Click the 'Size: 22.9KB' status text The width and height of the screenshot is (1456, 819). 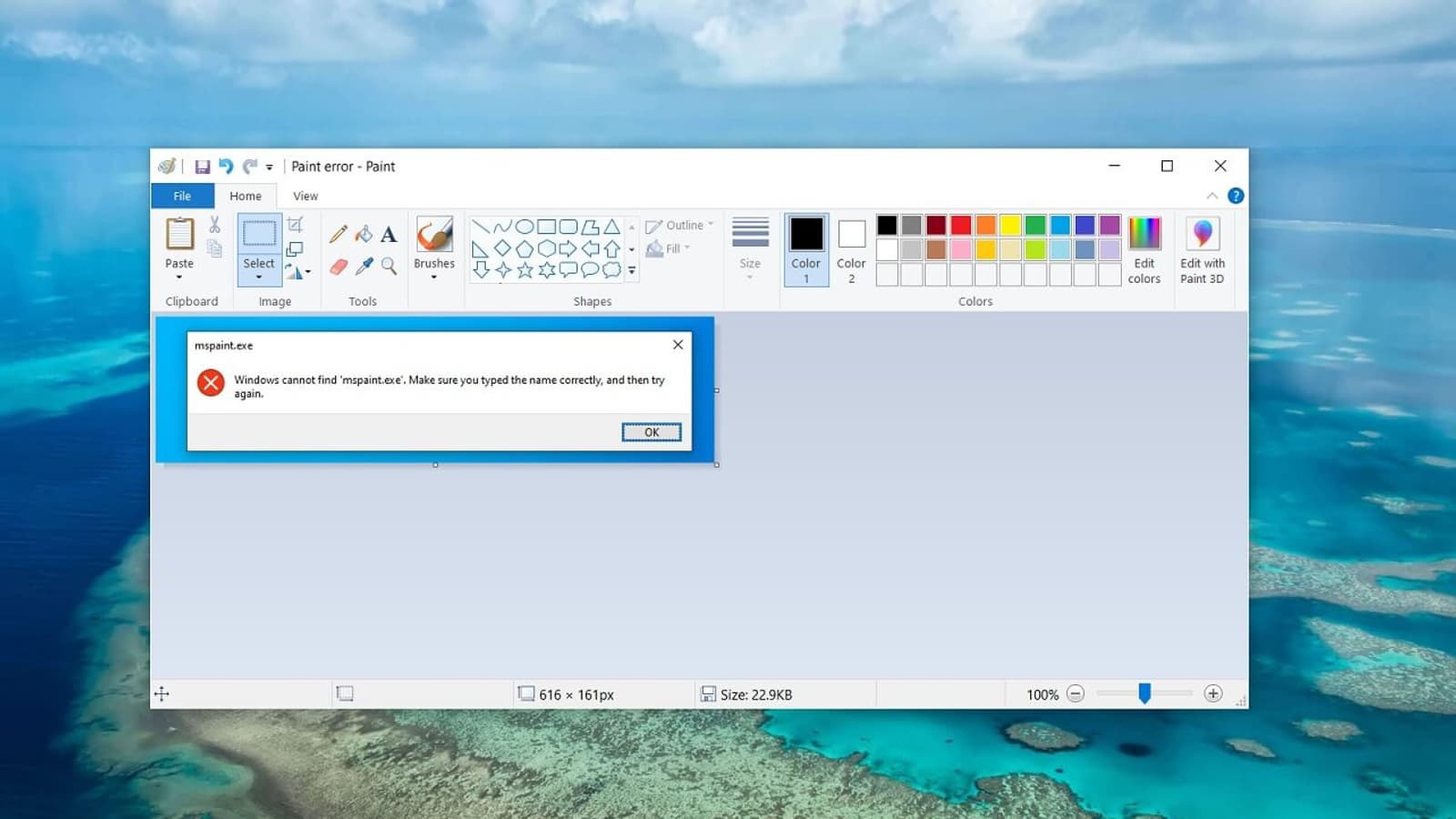[x=756, y=694]
